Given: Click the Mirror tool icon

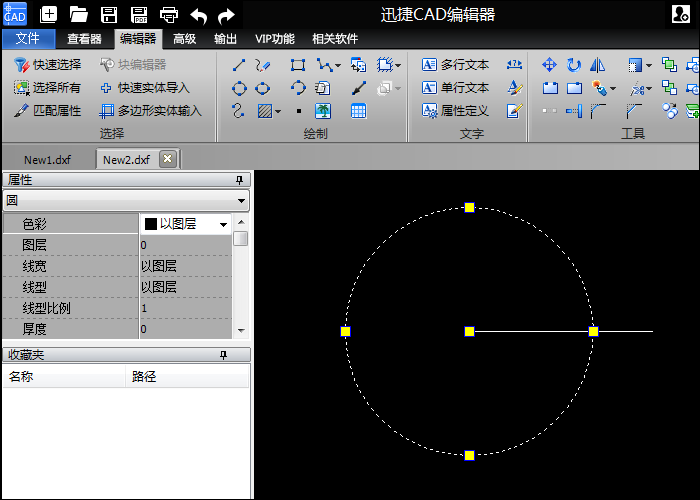Looking at the screenshot, I should point(597,65).
